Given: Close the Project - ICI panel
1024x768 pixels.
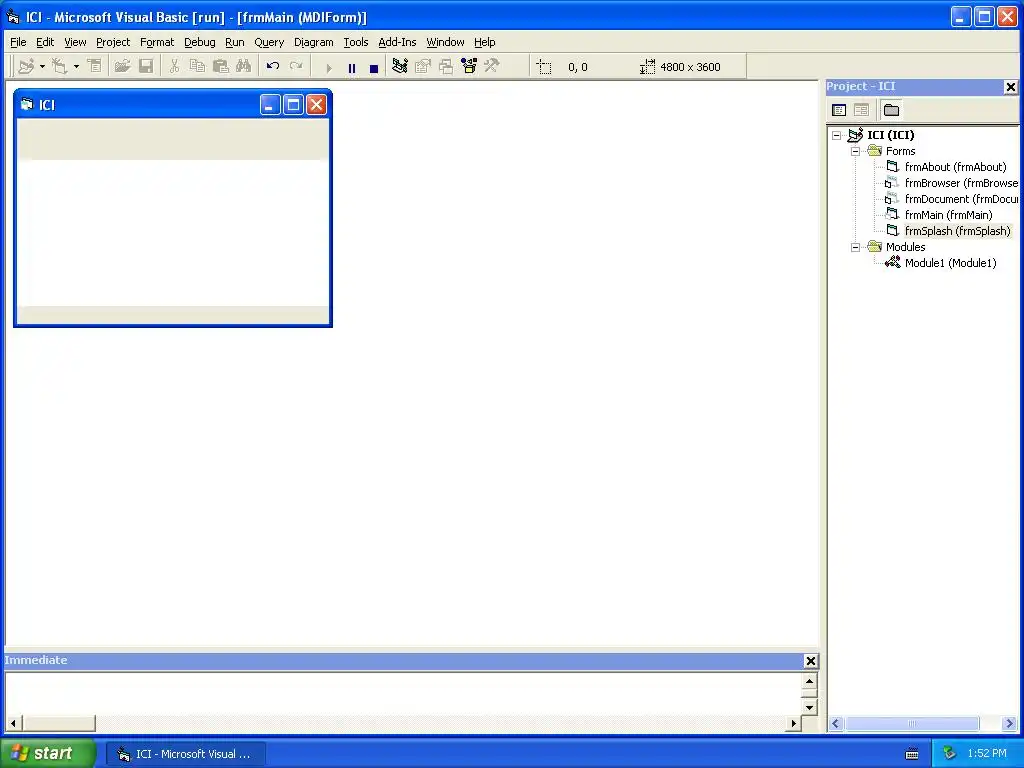Looking at the screenshot, I should (x=1010, y=87).
